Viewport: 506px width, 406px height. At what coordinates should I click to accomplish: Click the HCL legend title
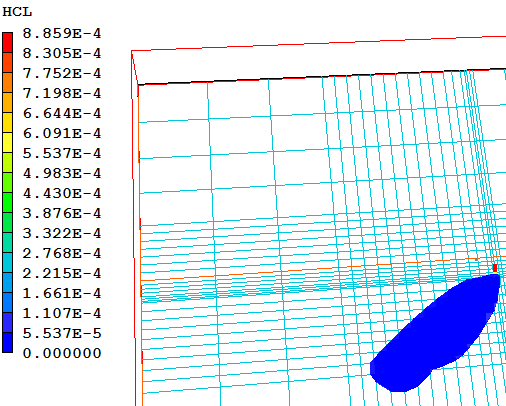click(17, 12)
